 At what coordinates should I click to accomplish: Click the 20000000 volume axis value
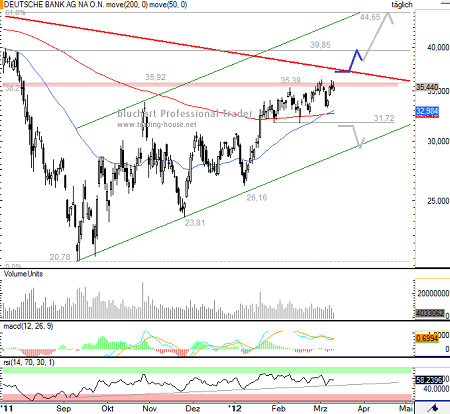pos(433,294)
